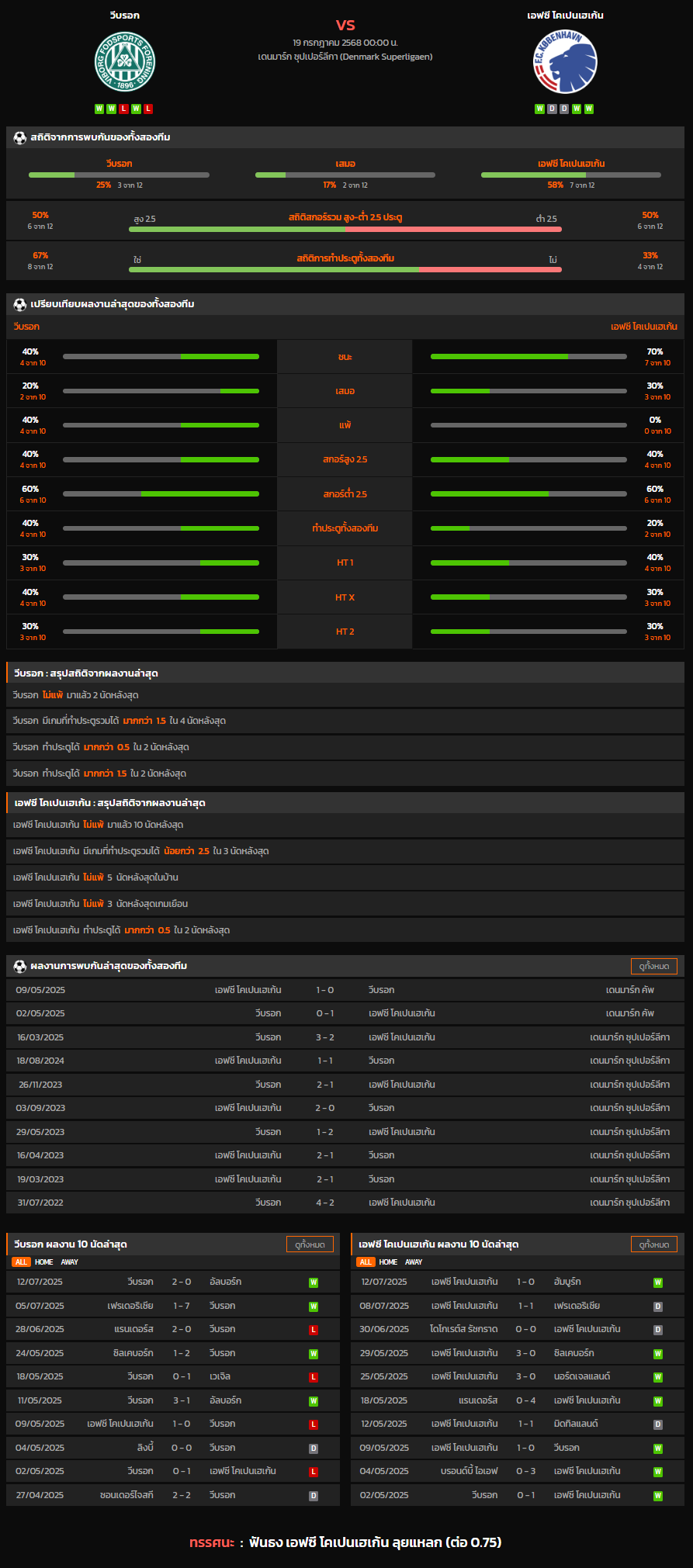Click soccer ball icon beside latest meetings header
Screen dimensions: 693x1568
pos(20,966)
